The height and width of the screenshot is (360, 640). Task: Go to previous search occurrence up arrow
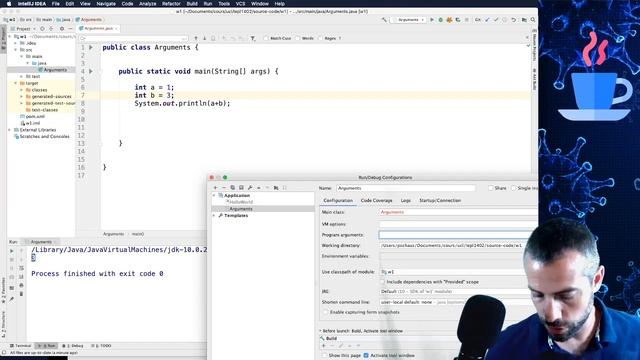tap(196, 38)
